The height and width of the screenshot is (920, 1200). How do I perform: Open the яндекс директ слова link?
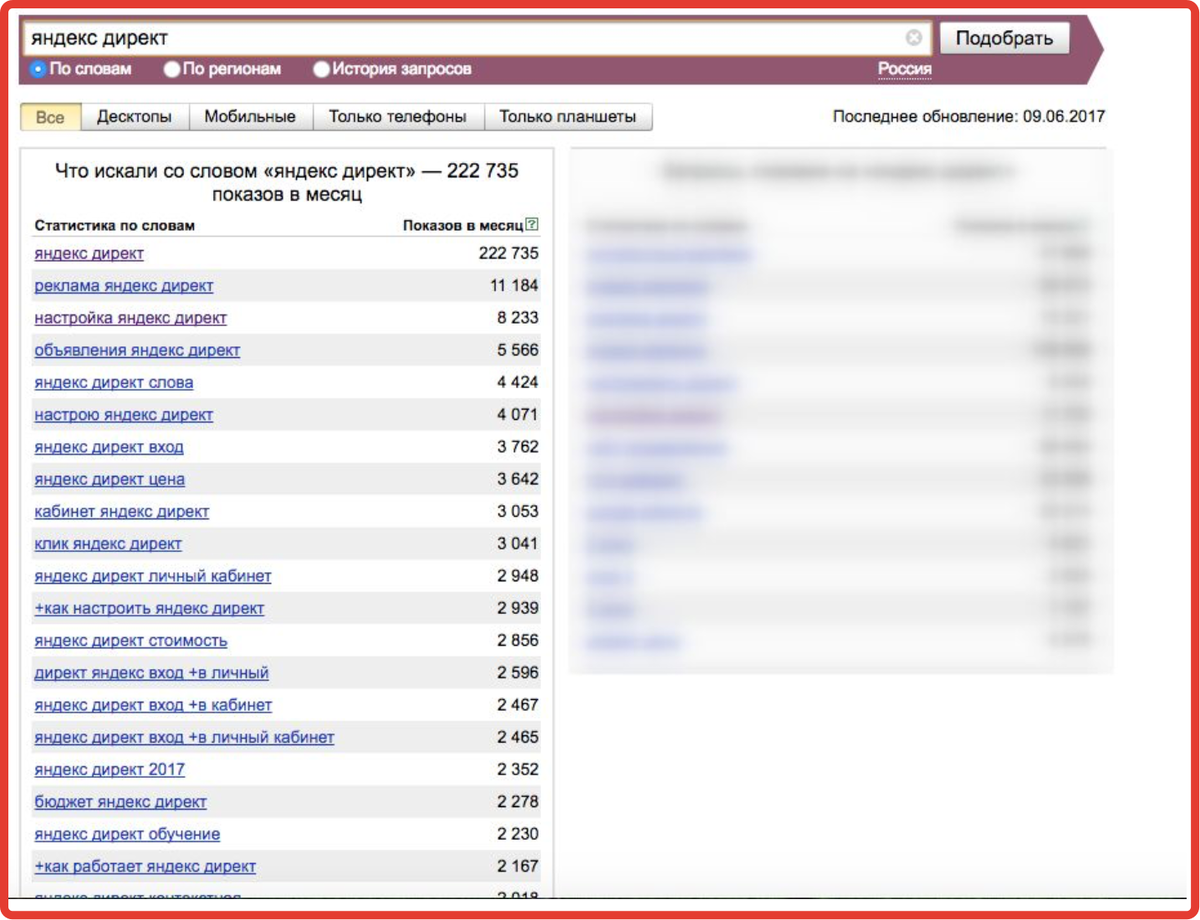pyautogui.click(x=114, y=382)
